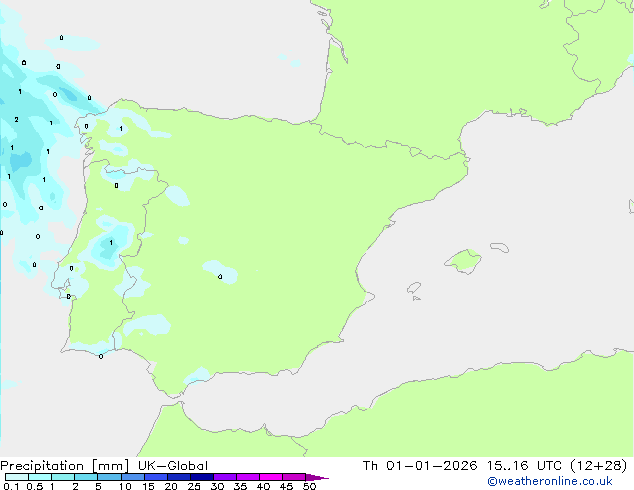Image resolution: width=634 pixels, height=490 pixels.
Task: Click the 5–10 mm legend color swatch
Action: tap(109, 477)
